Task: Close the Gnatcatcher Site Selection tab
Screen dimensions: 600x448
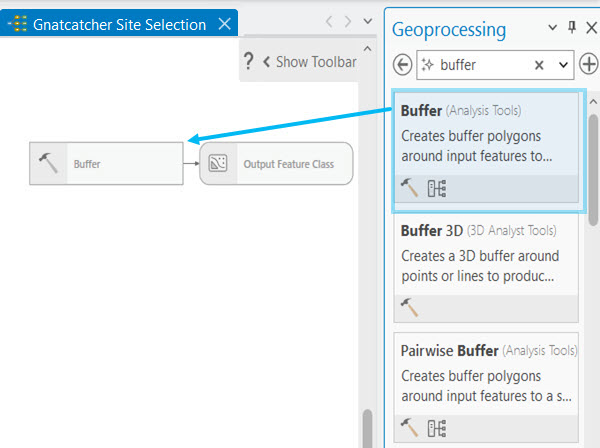Action: click(224, 24)
